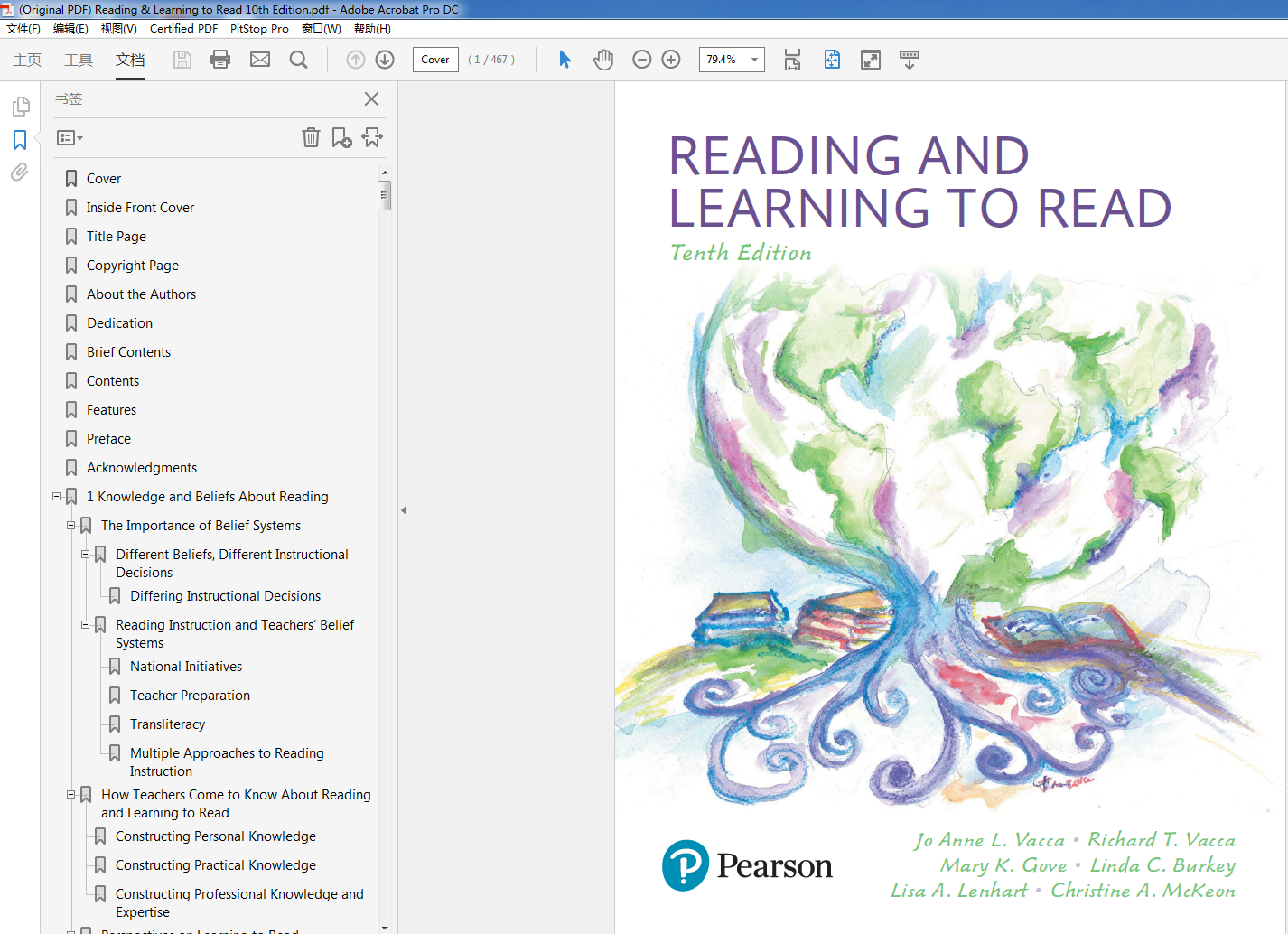
Task: Open the 编辑(E) menu
Action: point(70,29)
